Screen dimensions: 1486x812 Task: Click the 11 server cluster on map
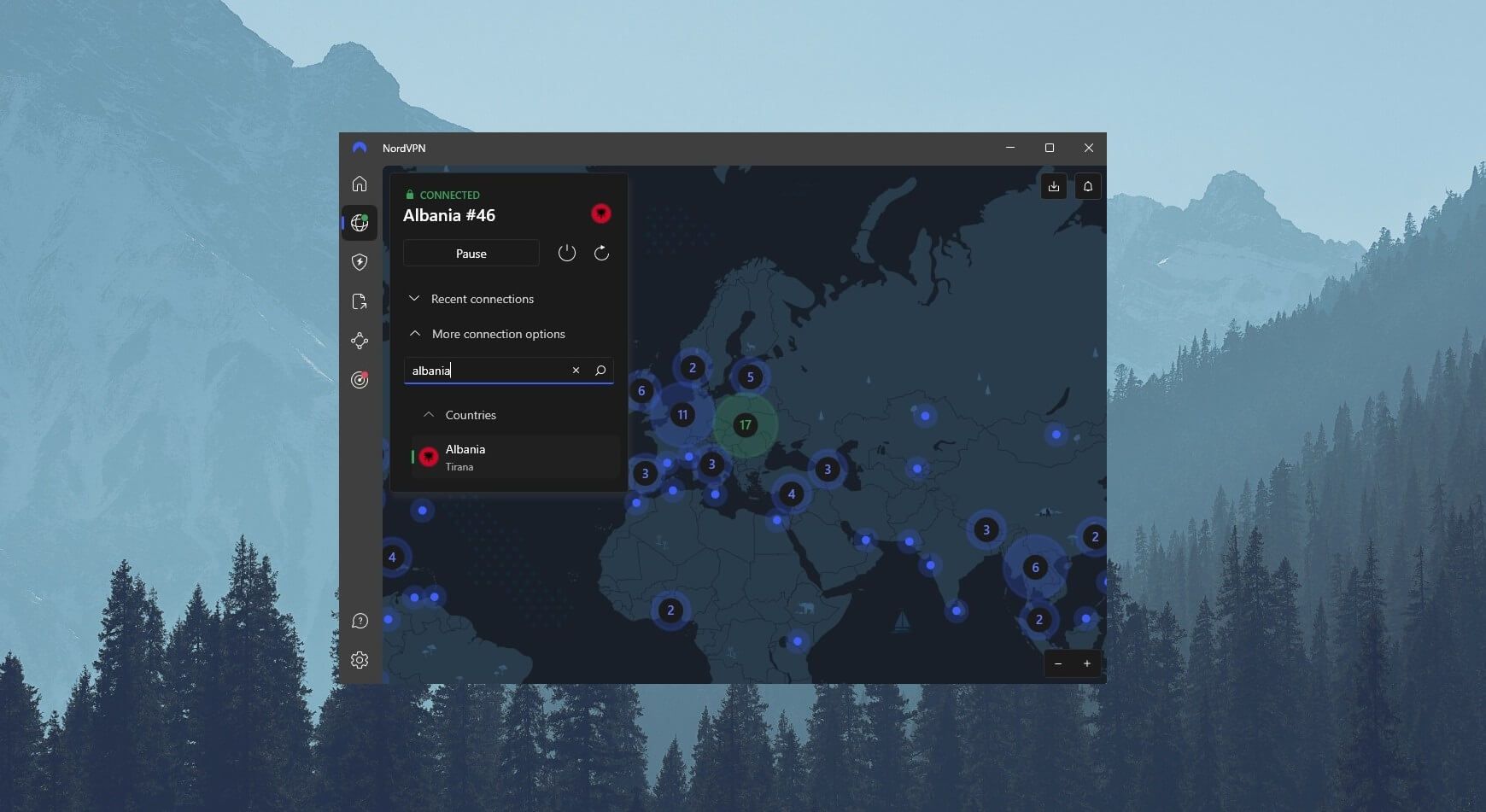(682, 415)
